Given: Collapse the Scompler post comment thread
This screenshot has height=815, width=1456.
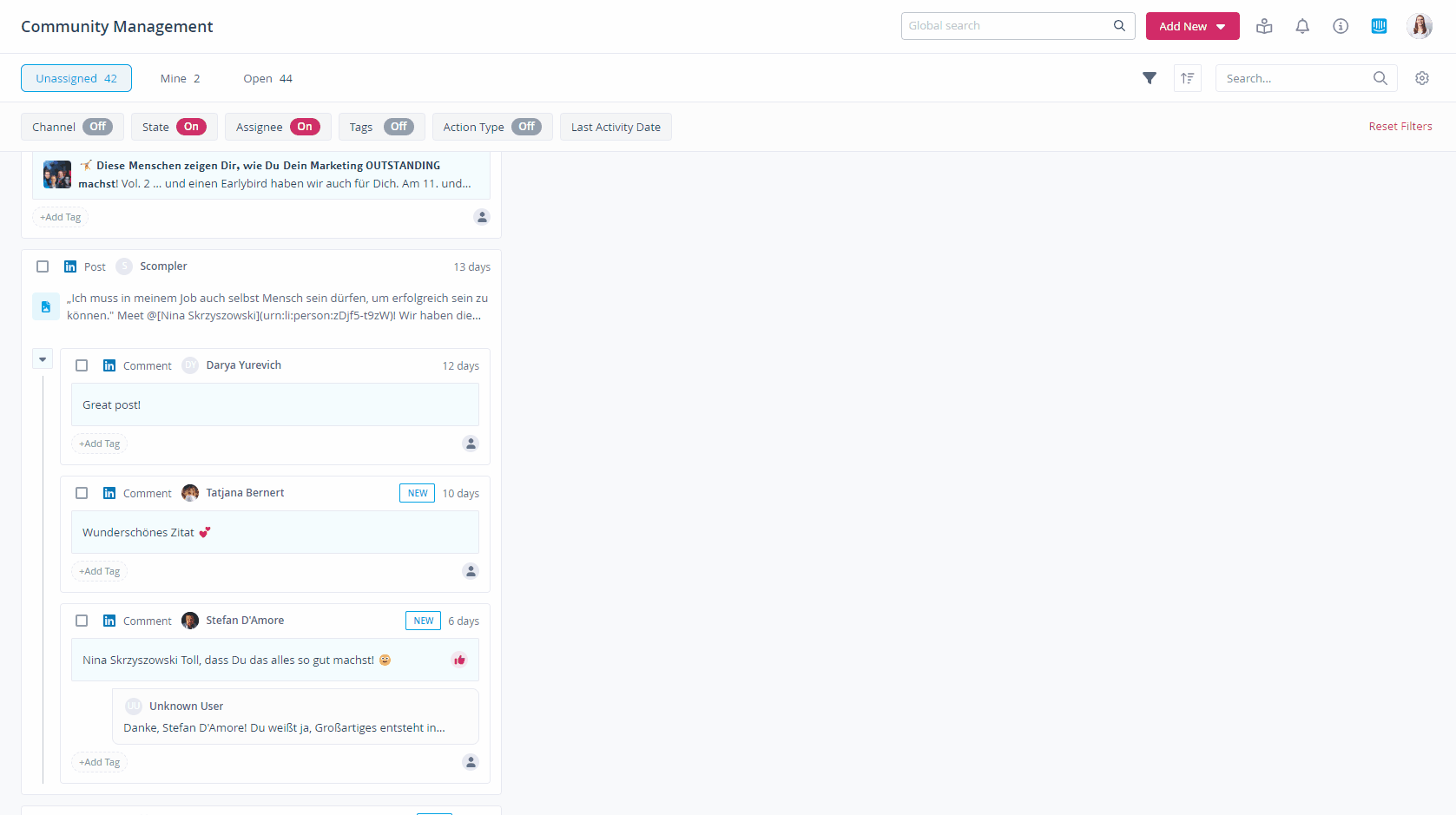Looking at the screenshot, I should 43,358.
